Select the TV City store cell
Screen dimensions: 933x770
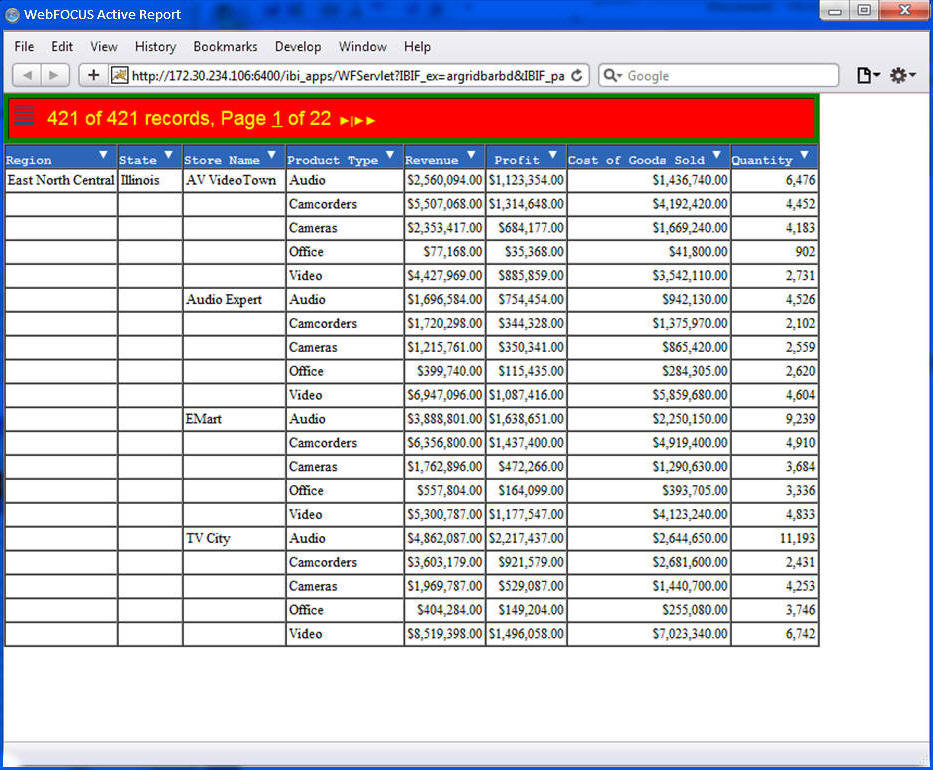coord(234,539)
